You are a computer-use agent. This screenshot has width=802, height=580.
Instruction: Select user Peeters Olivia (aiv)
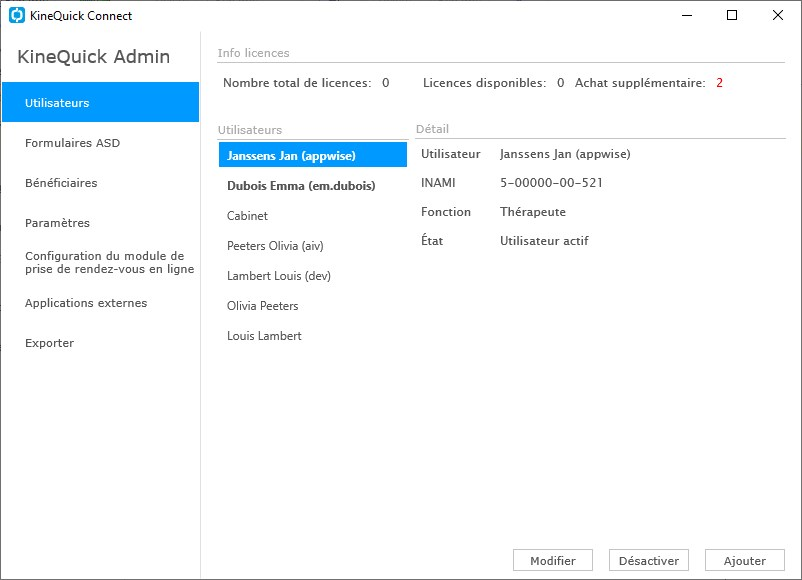pyautogui.click(x=313, y=246)
